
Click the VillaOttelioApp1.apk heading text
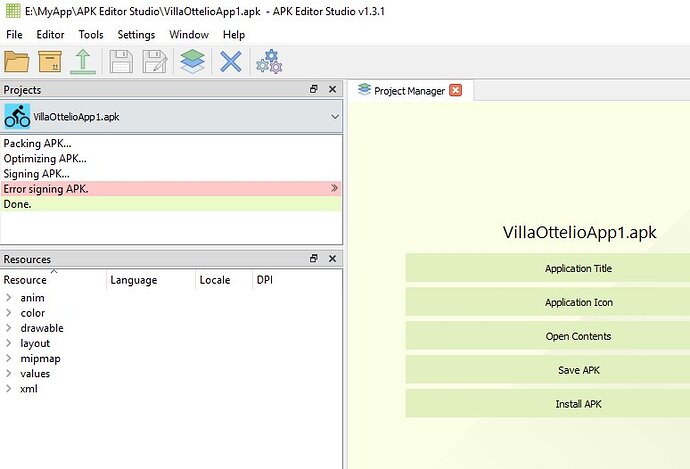point(580,232)
